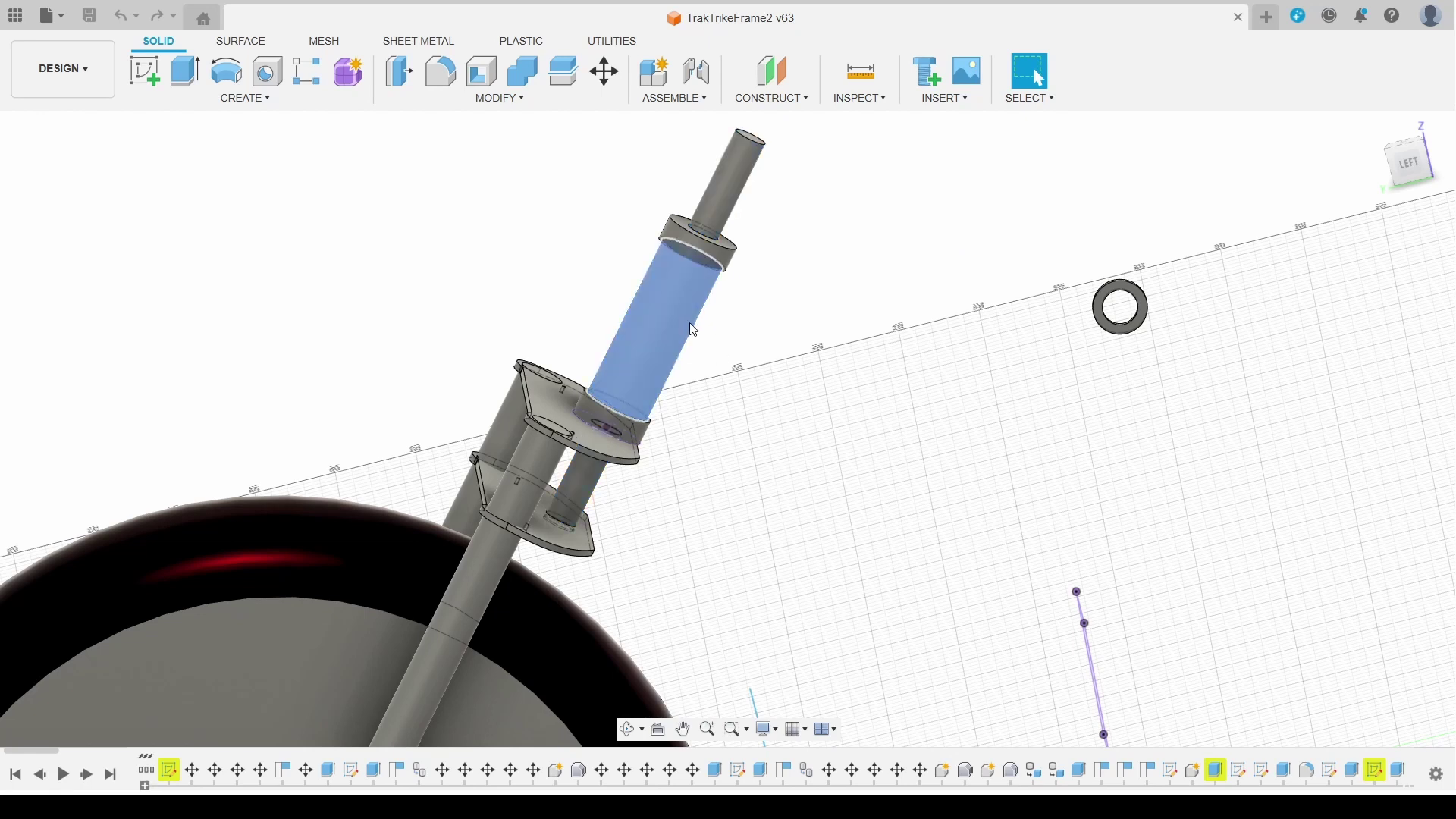Click the Combine tool icon
The width and height of the screenshot is (1456, 819).
tap(522, 71)
